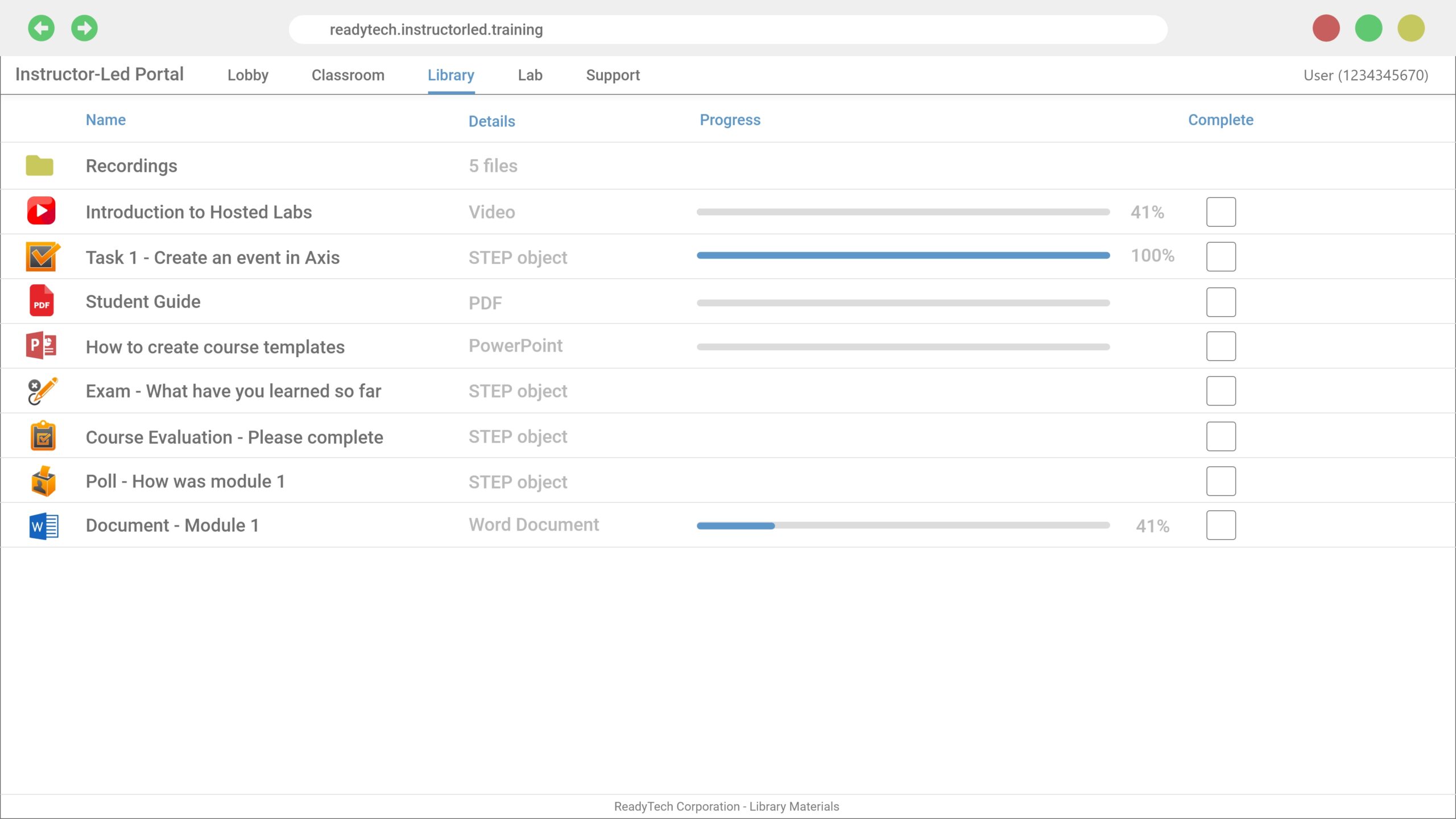Viewport: 1456px width, 819px height.
Task: Click the Student Guide PDF icon
Action: tap(41, 301)
